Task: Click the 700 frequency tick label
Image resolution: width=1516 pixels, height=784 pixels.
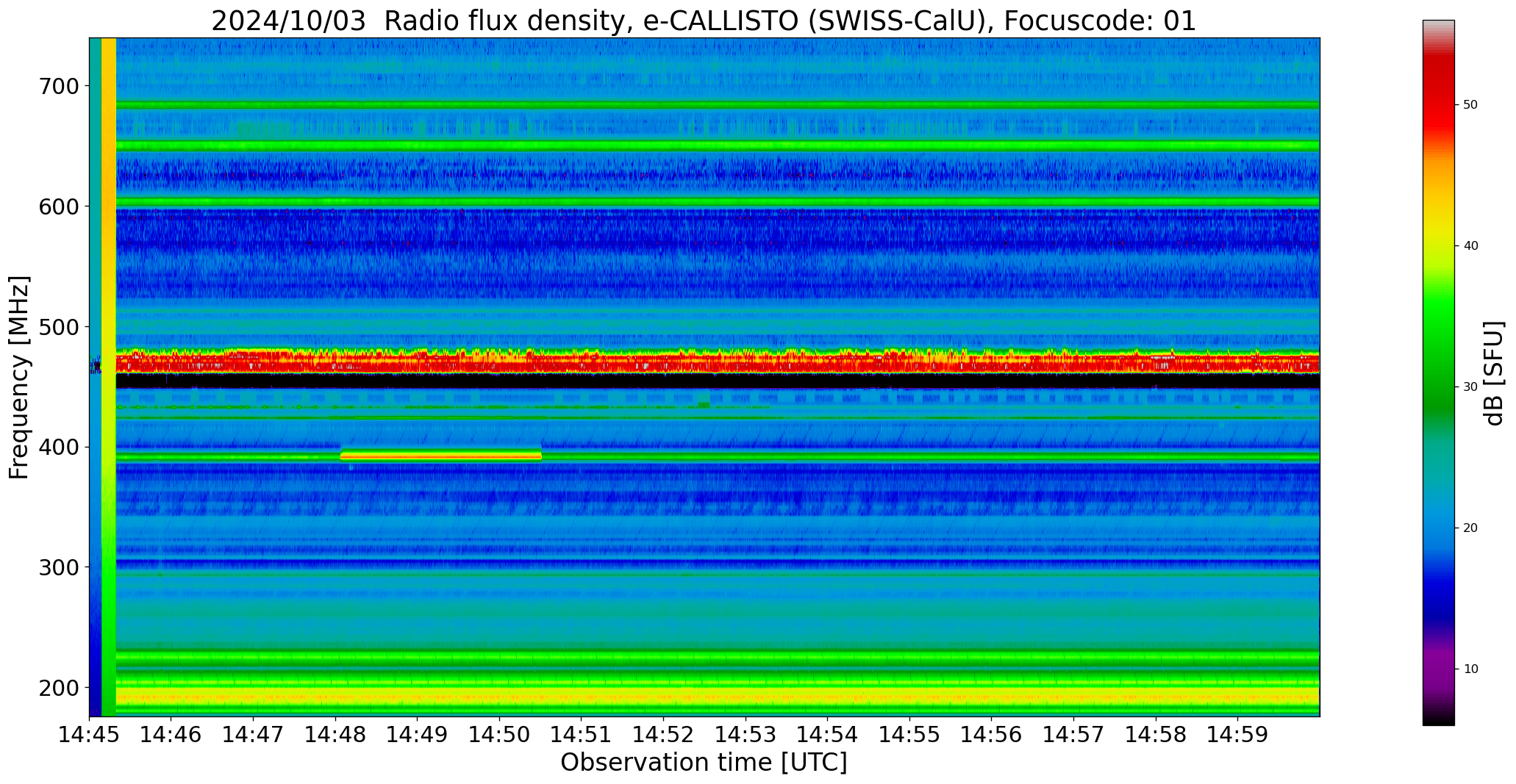Action: point(57,86)
